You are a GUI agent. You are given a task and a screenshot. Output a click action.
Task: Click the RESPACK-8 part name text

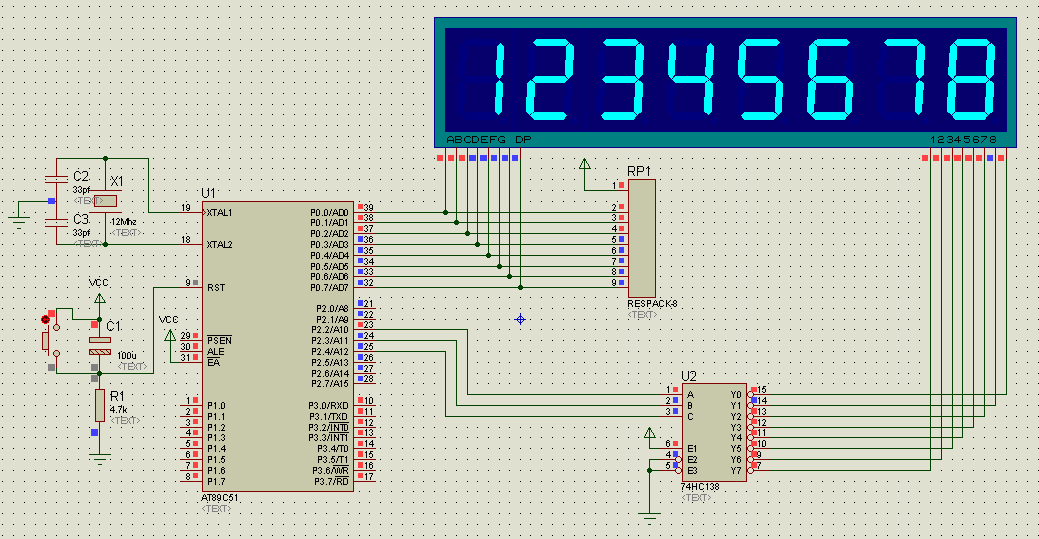(x=652, y=304)
